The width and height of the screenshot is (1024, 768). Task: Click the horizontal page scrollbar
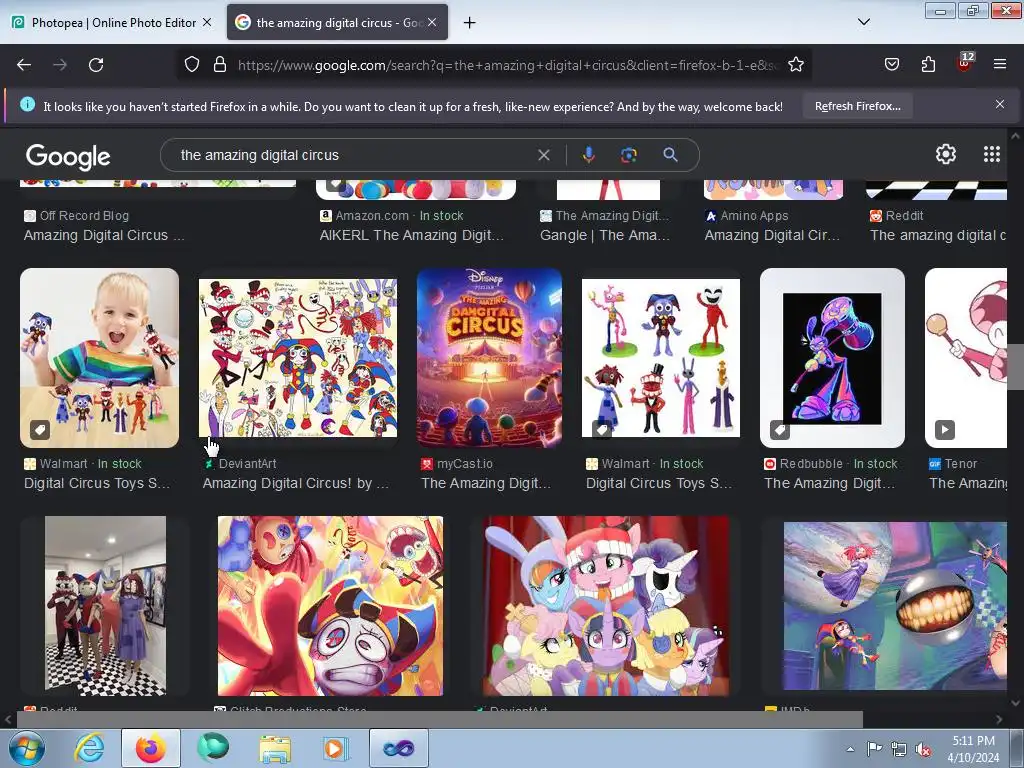(x=440, y=720)
